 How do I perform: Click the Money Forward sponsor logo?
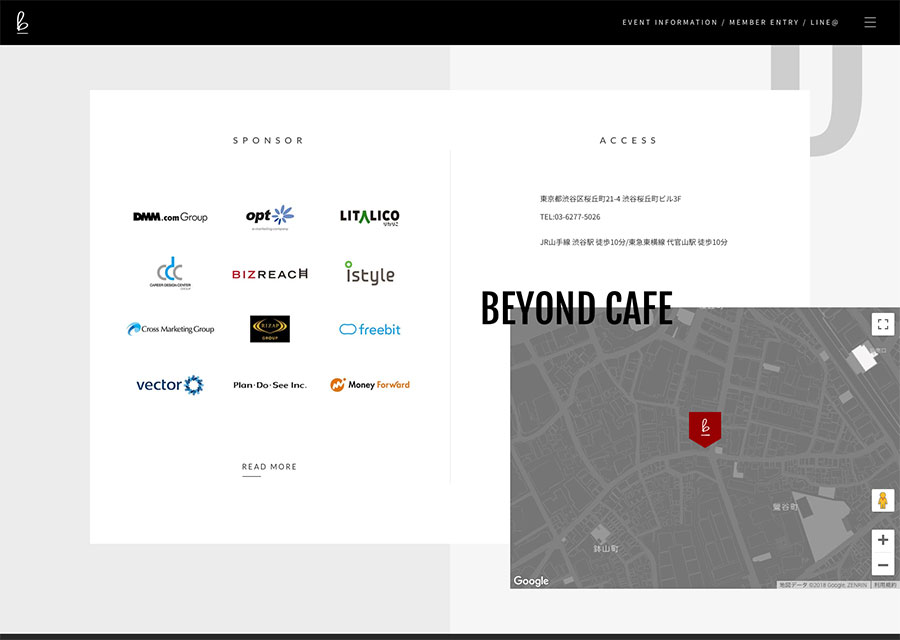point(369,385)
